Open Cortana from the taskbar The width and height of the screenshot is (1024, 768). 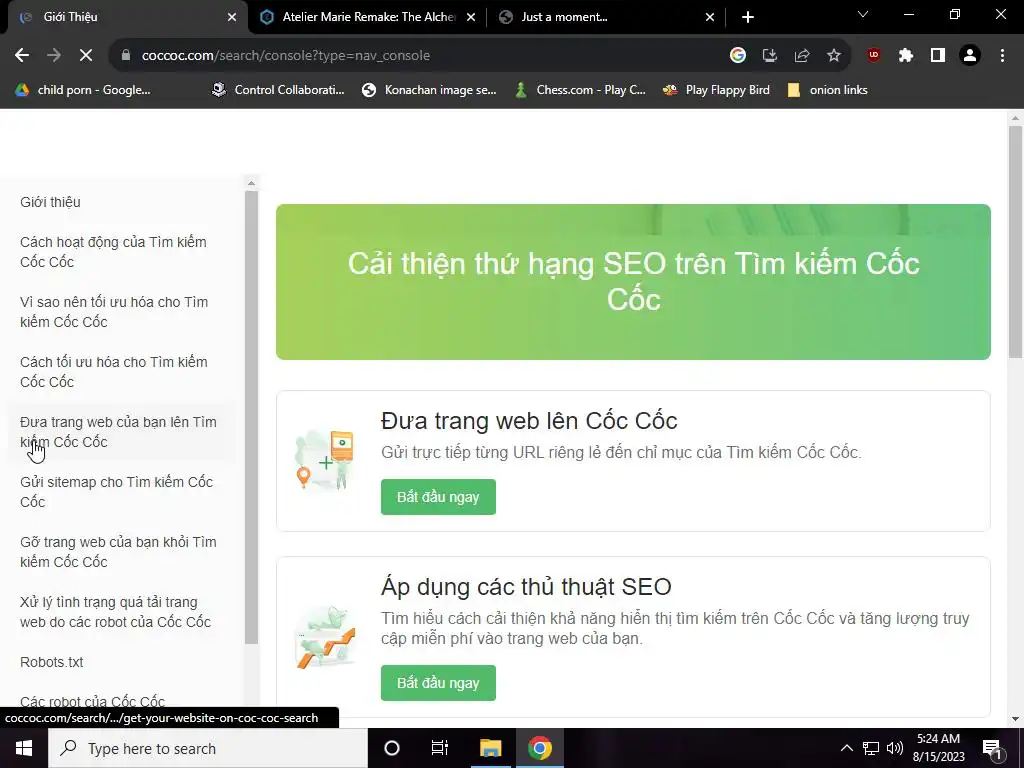tap(391, 748)
